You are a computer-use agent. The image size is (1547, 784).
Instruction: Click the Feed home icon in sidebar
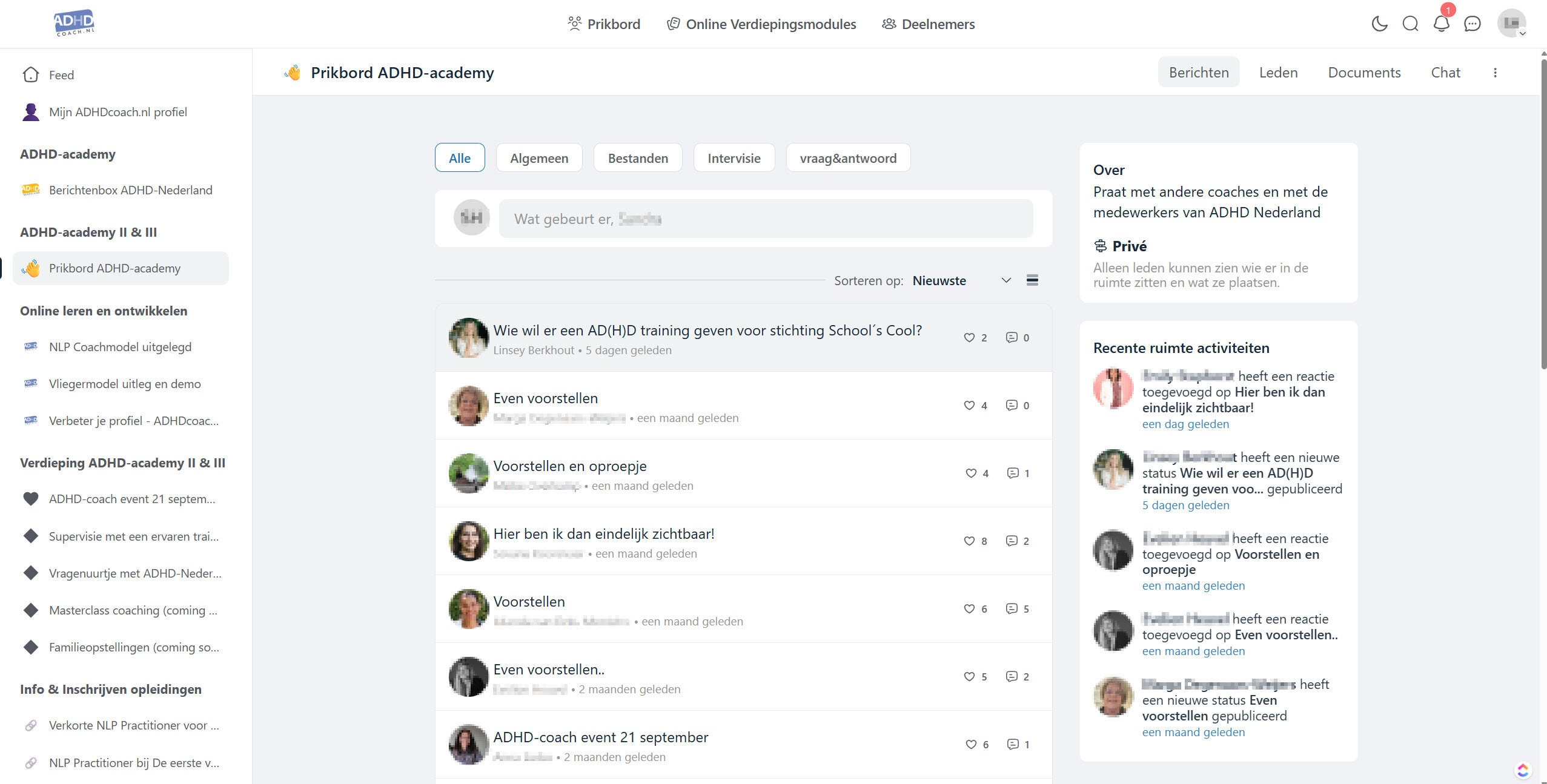click(x=31, y=74)
